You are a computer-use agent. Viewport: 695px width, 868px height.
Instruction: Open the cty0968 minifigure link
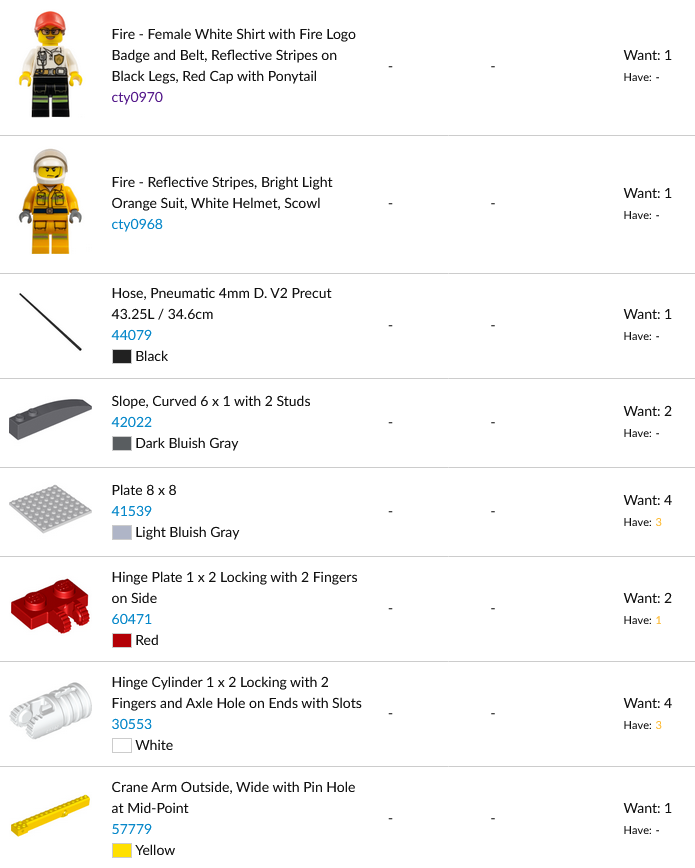(137, 224)
